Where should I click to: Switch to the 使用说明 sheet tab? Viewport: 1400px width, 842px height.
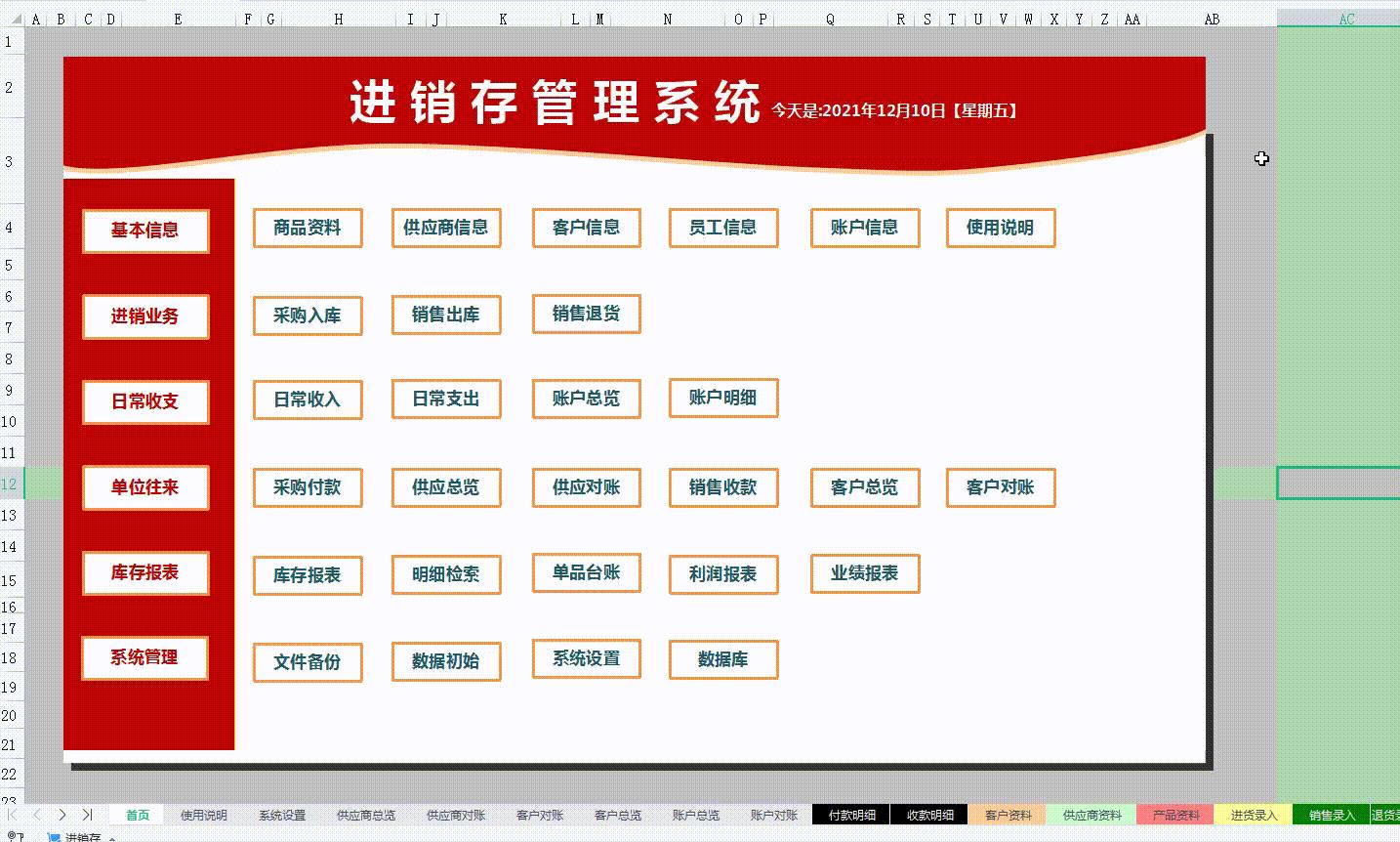tap(204, 815)
